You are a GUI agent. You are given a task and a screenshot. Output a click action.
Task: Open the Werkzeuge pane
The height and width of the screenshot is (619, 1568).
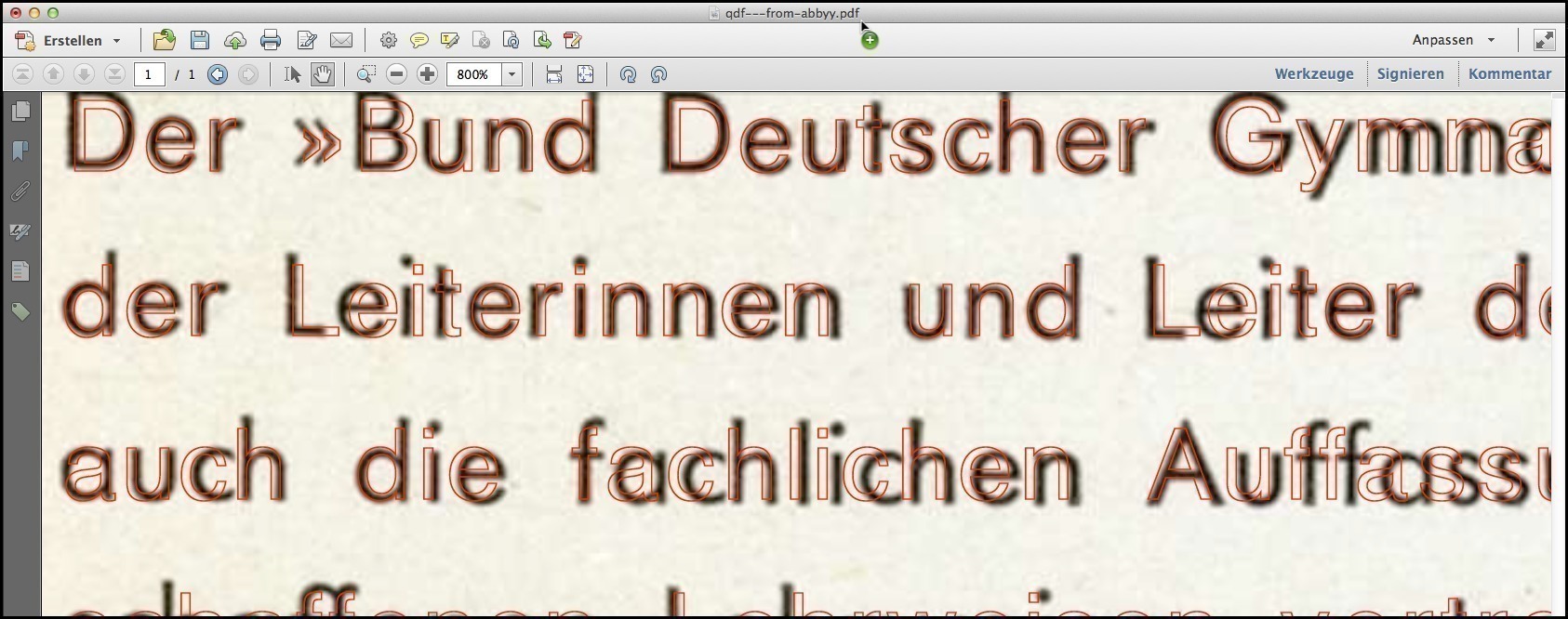coord(1314,74)
